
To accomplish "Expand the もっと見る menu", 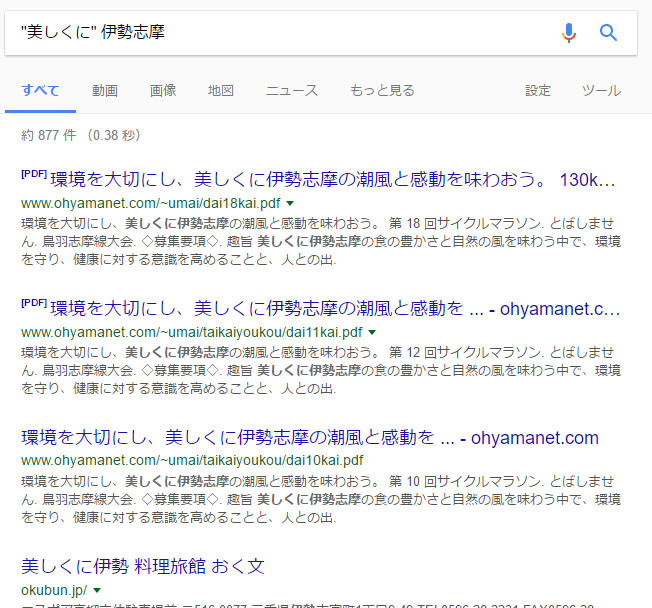I will [x=382, y=91].
